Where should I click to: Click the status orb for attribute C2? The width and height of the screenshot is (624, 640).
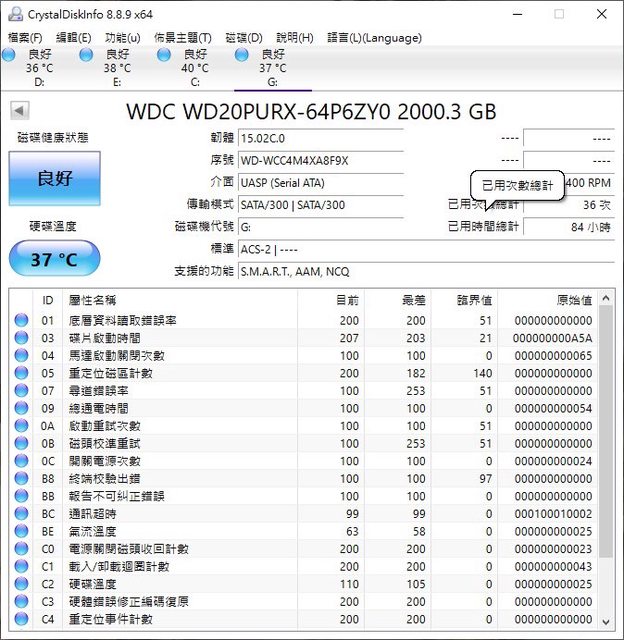(x=21, y=584)
